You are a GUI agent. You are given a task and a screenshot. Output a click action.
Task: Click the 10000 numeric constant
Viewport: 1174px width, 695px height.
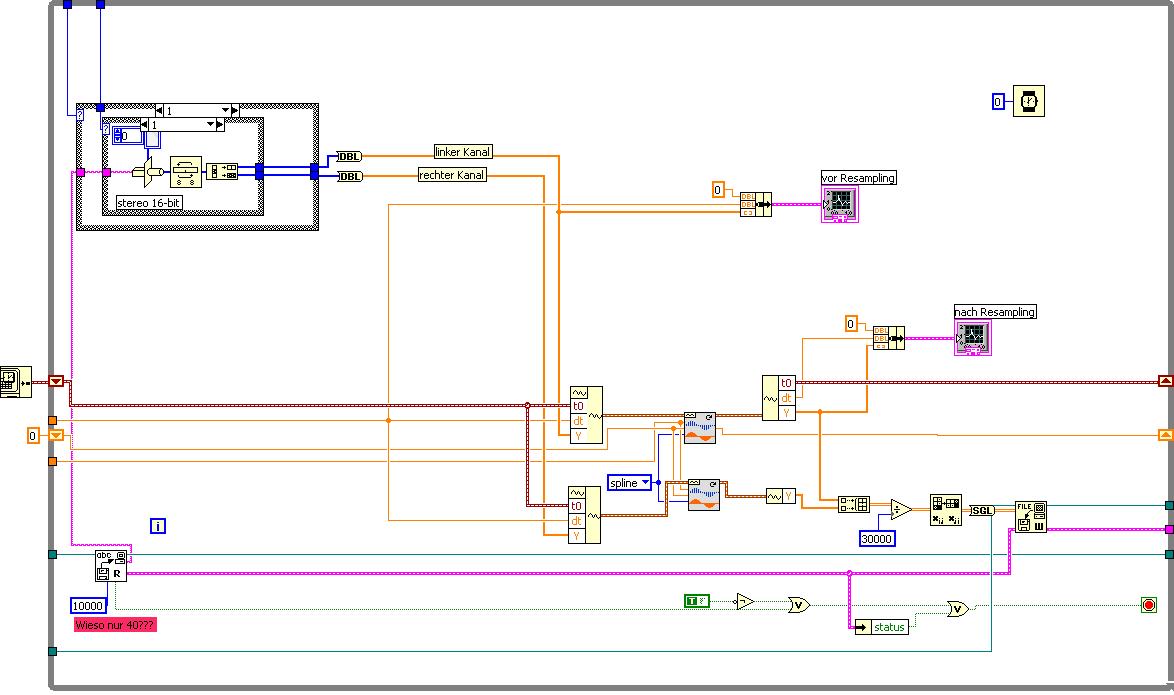pos(88,606)
